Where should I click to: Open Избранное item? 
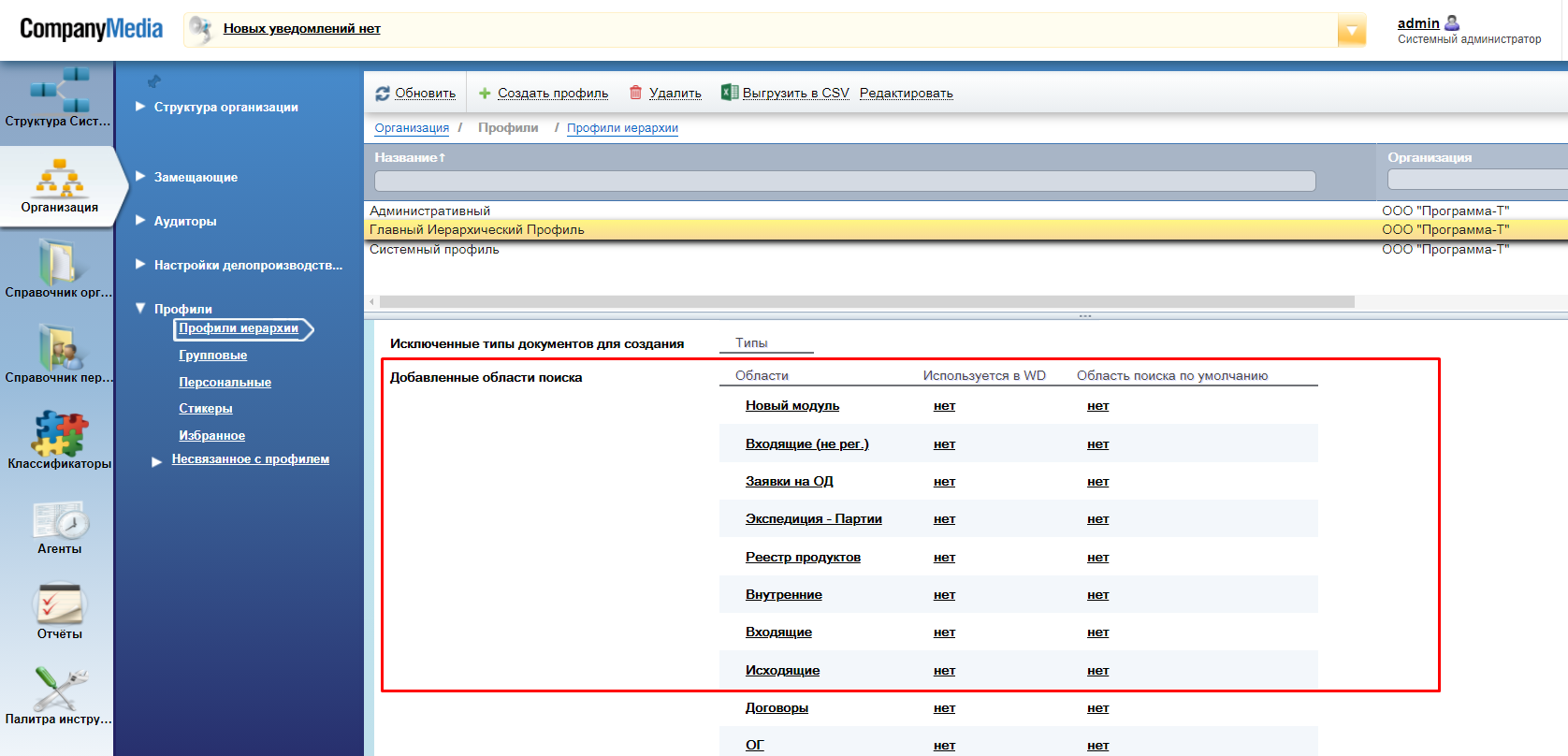pos(212,436)
